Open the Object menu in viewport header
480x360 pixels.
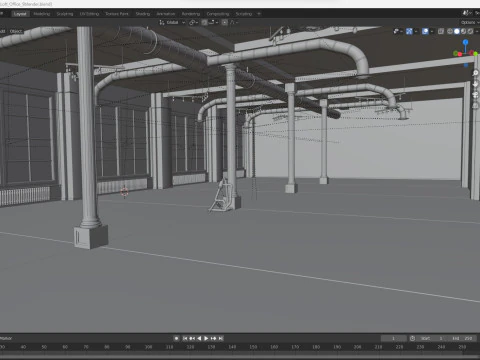(x=16, y=31)
